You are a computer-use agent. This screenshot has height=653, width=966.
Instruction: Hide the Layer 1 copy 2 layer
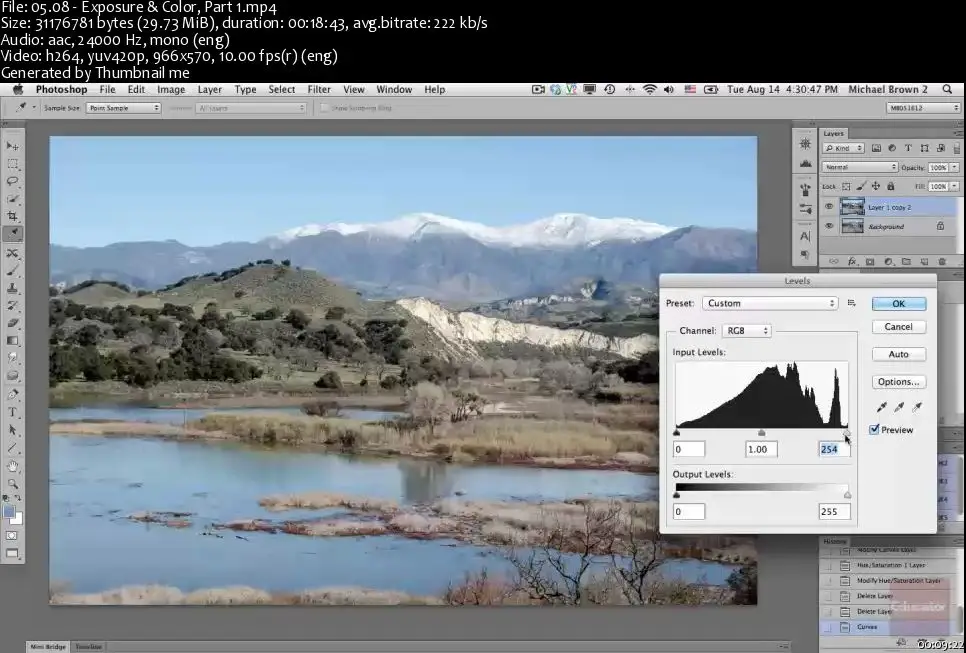pos(829,207)
